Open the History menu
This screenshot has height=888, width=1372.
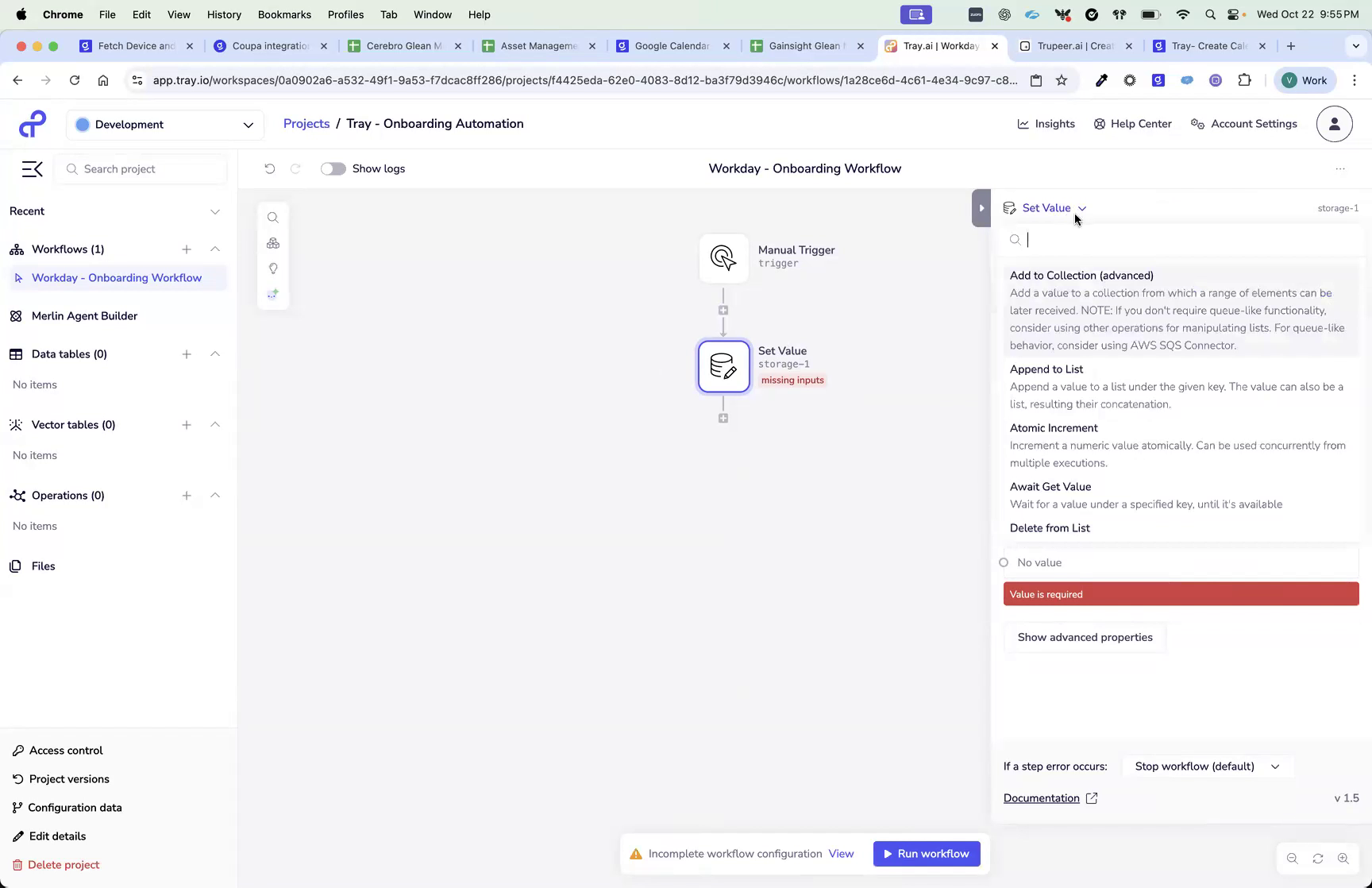pos(224,14)
